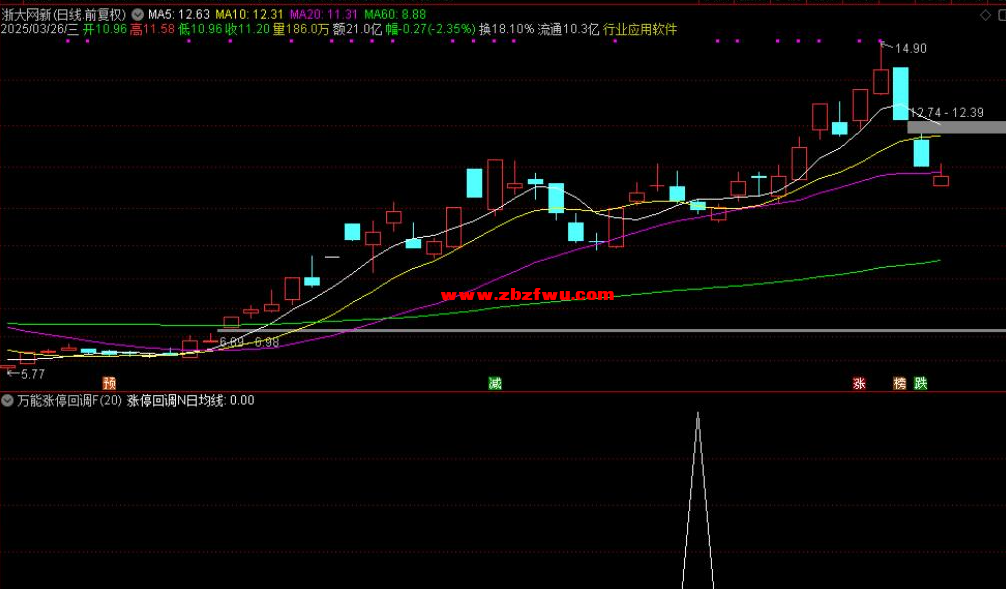Click the close price 收11.20
This screenshot has width=1006, height=589.
(x=248, y=29)
